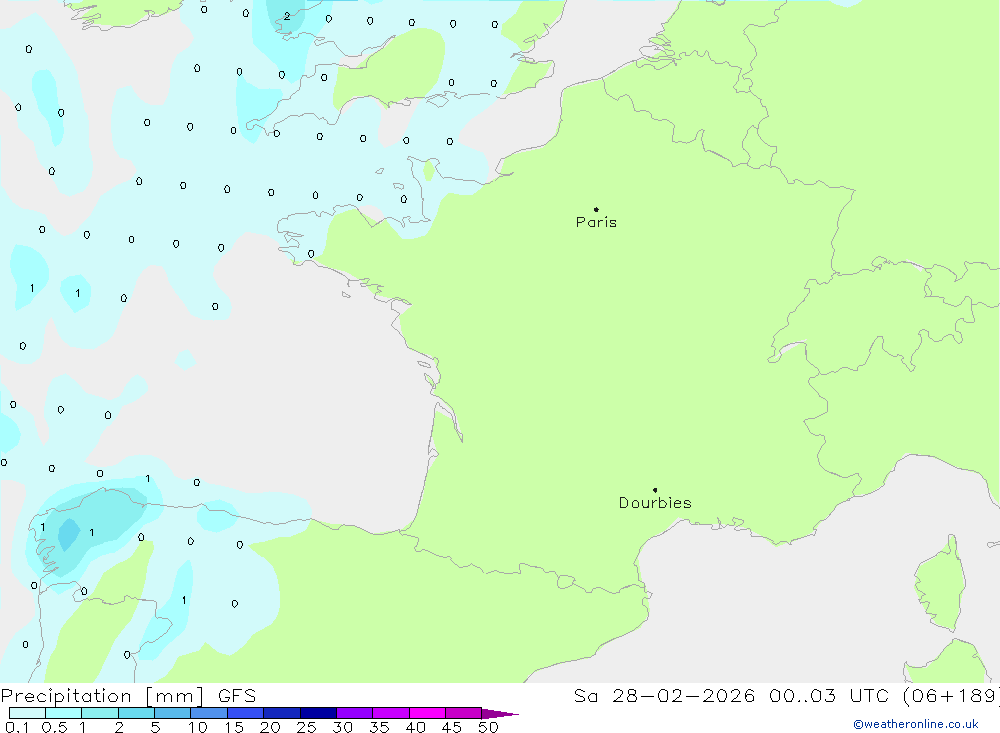The height and width of the screenshot is (733, 1000).
Task: Click the Paris city label
Action: (596, 222)
